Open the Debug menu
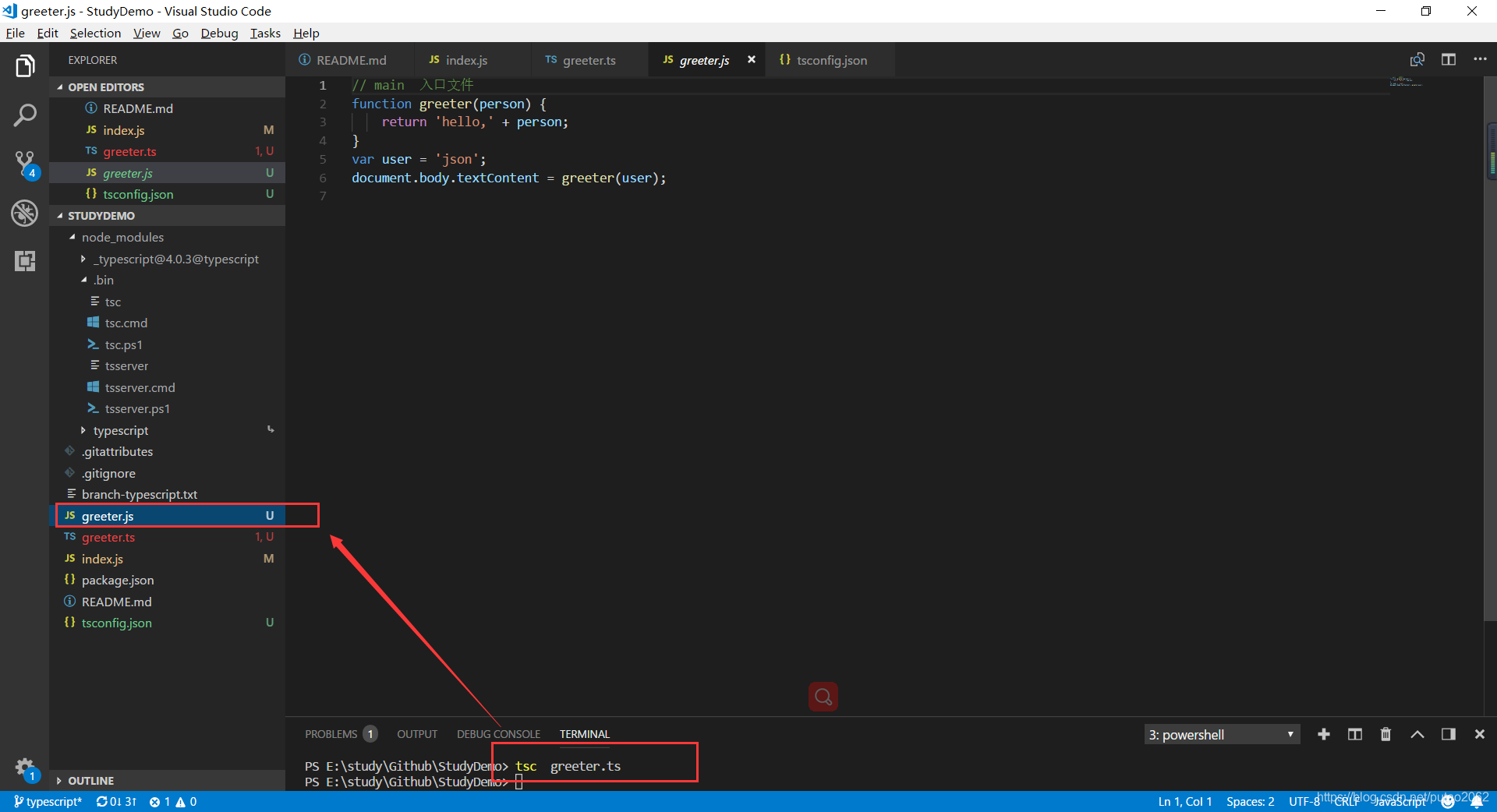This screenshot has height=812, width=1497. pos(219,33)
